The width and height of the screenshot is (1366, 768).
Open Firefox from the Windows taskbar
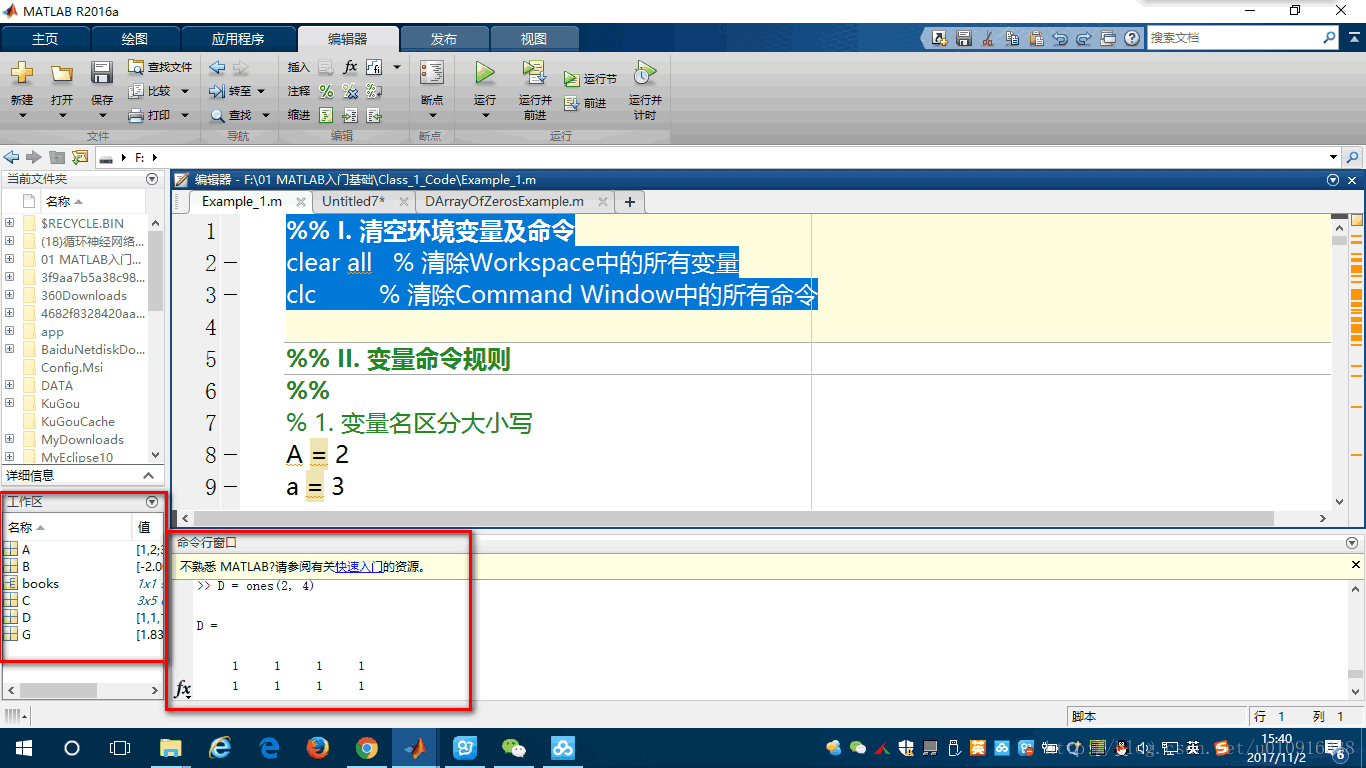(x=318, y=747)
